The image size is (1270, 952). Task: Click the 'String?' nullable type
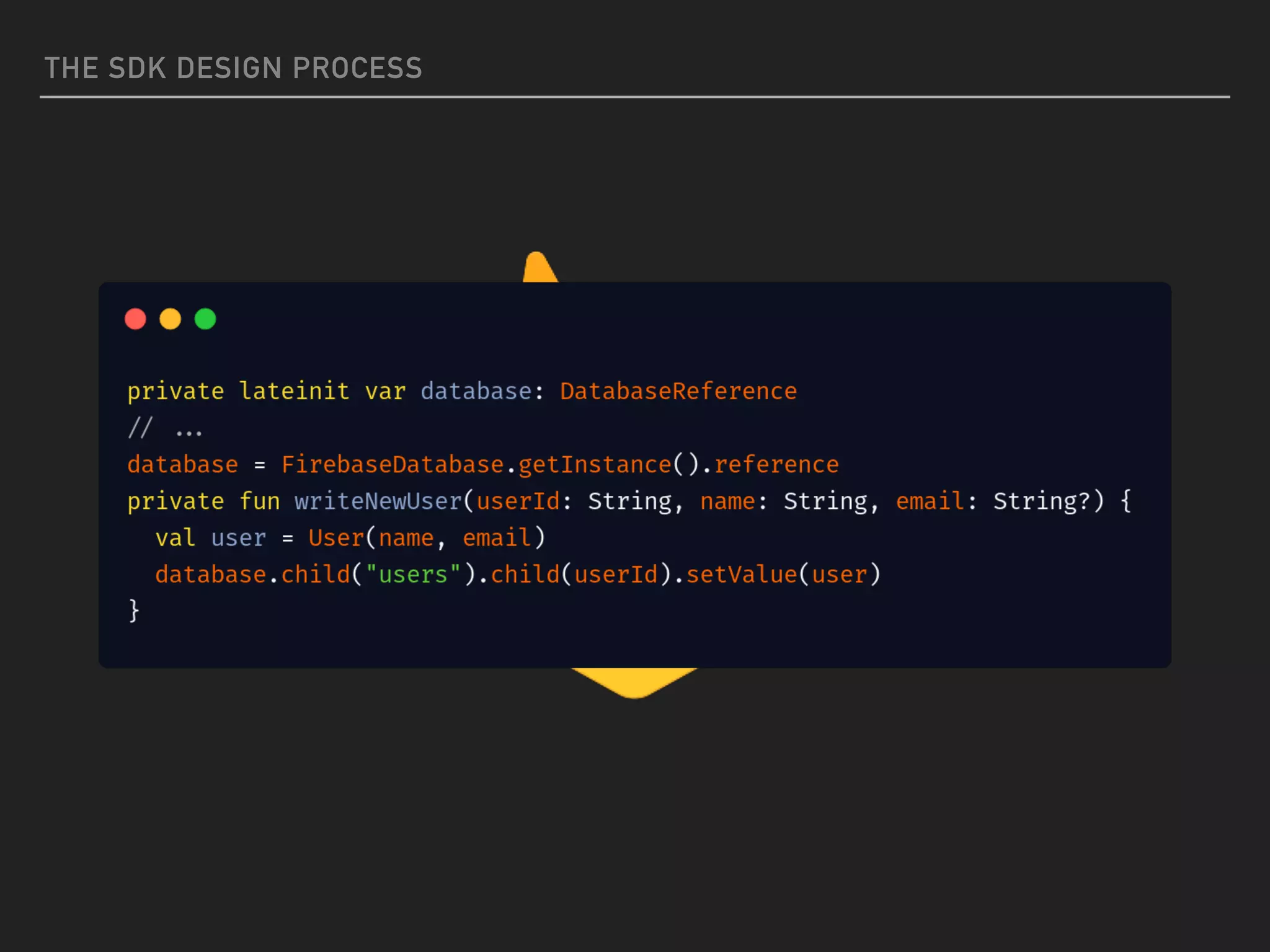click(1042, 501)
